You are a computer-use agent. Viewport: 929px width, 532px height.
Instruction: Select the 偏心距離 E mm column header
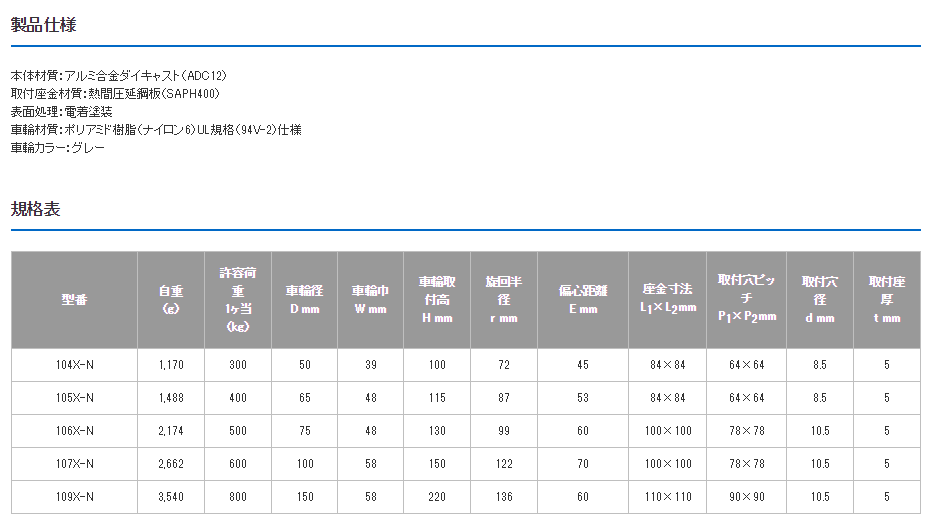[583, 299]
